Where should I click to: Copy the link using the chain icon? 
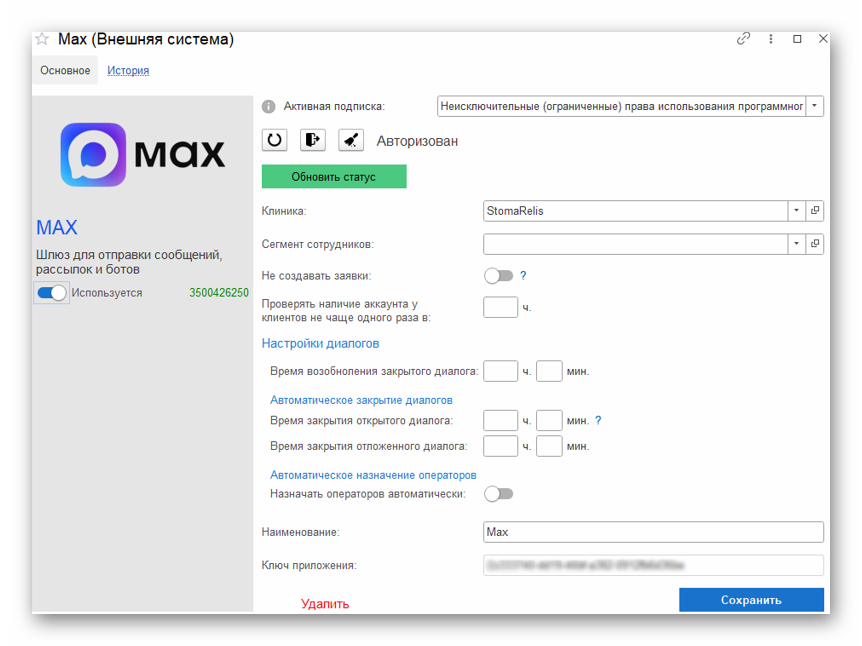[743, 39]
